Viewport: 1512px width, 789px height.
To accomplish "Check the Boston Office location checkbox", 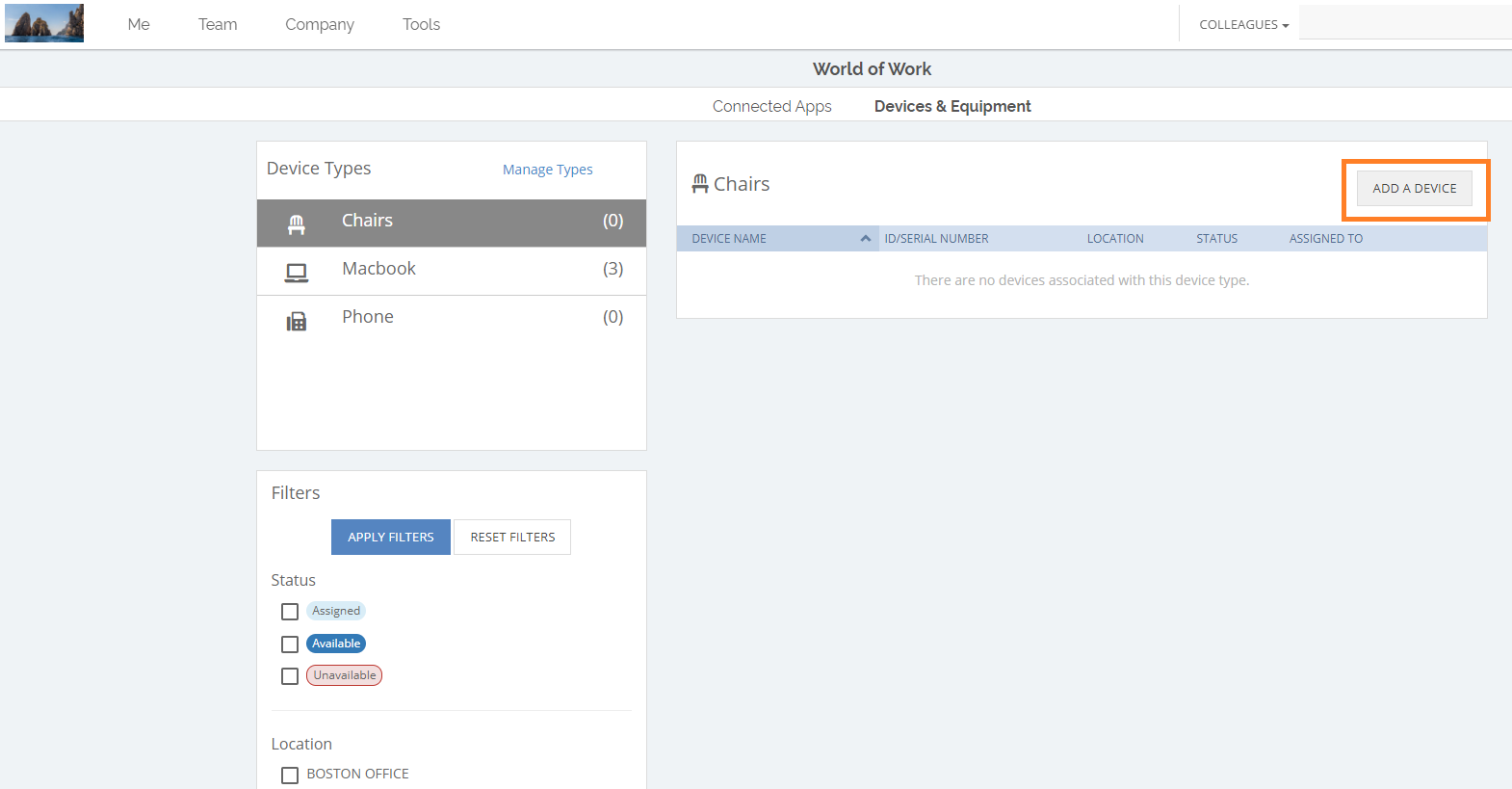I will pyautogui.click(x=290, y=776).
